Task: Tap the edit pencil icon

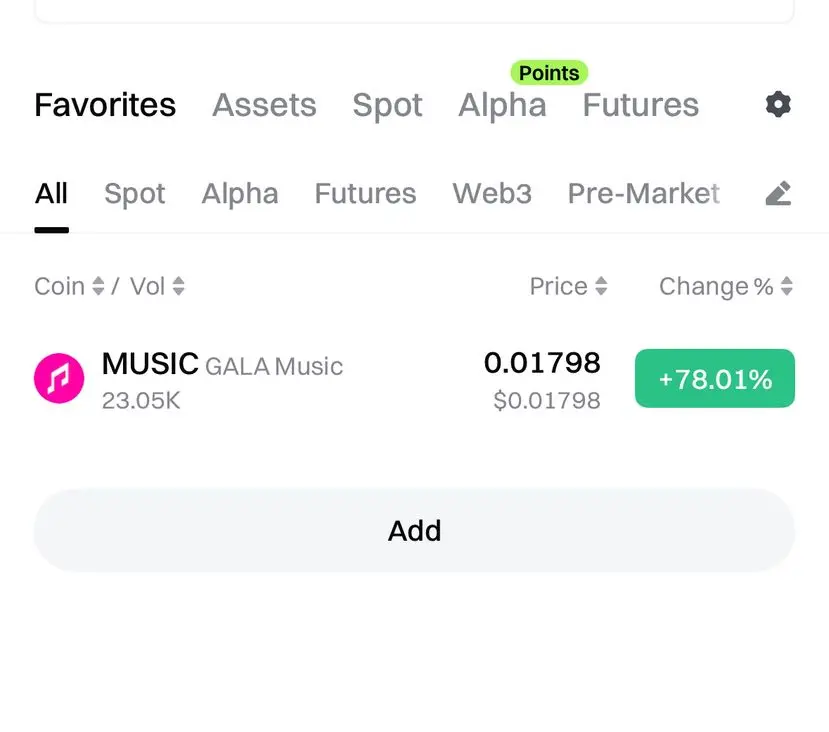Action: [x=778, y=193]
